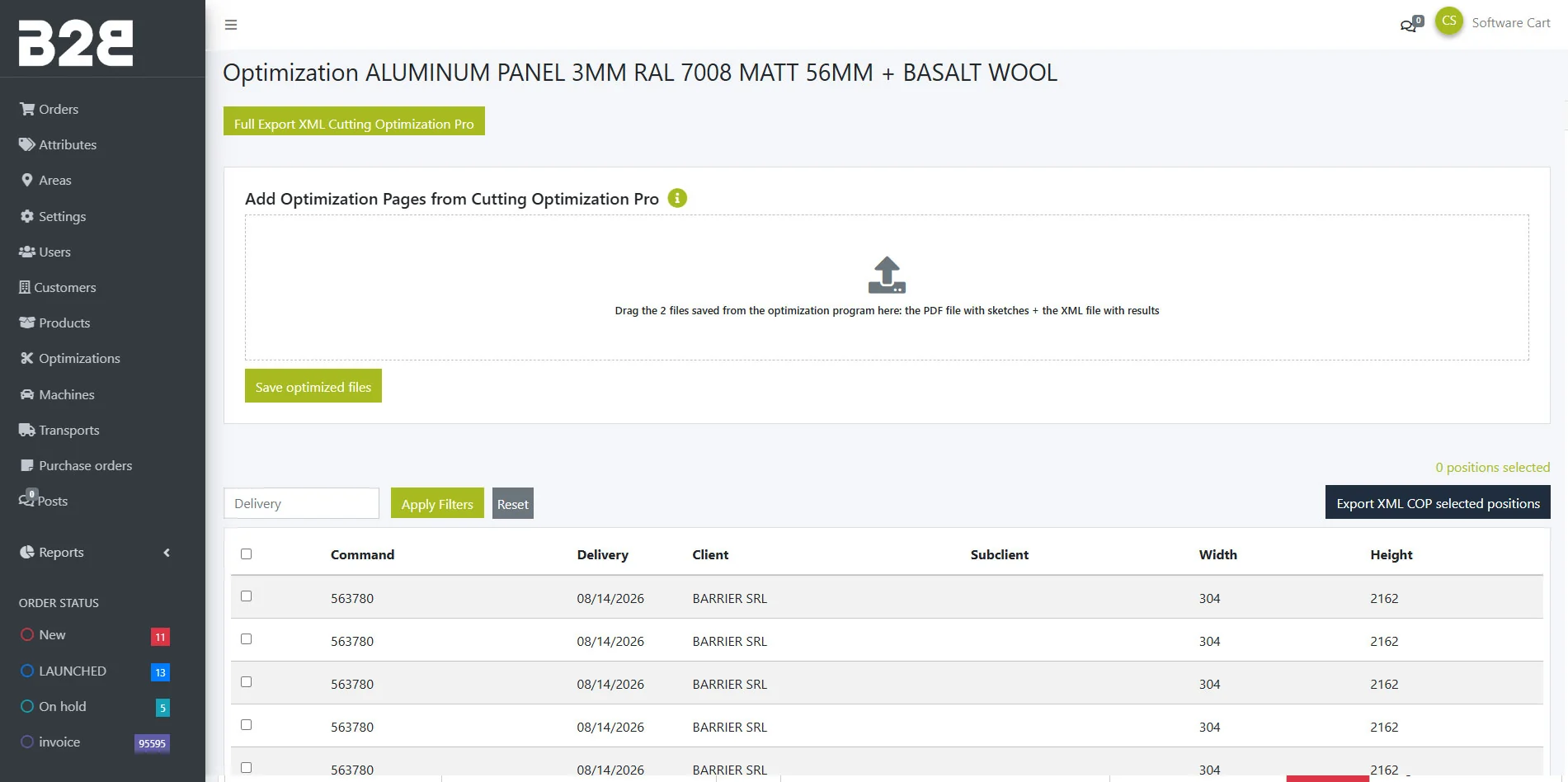The height and width of the screenshot is (782, 1568).
Task: Toggle the hamburger sidebar menu icon
Action: (231, 25)
